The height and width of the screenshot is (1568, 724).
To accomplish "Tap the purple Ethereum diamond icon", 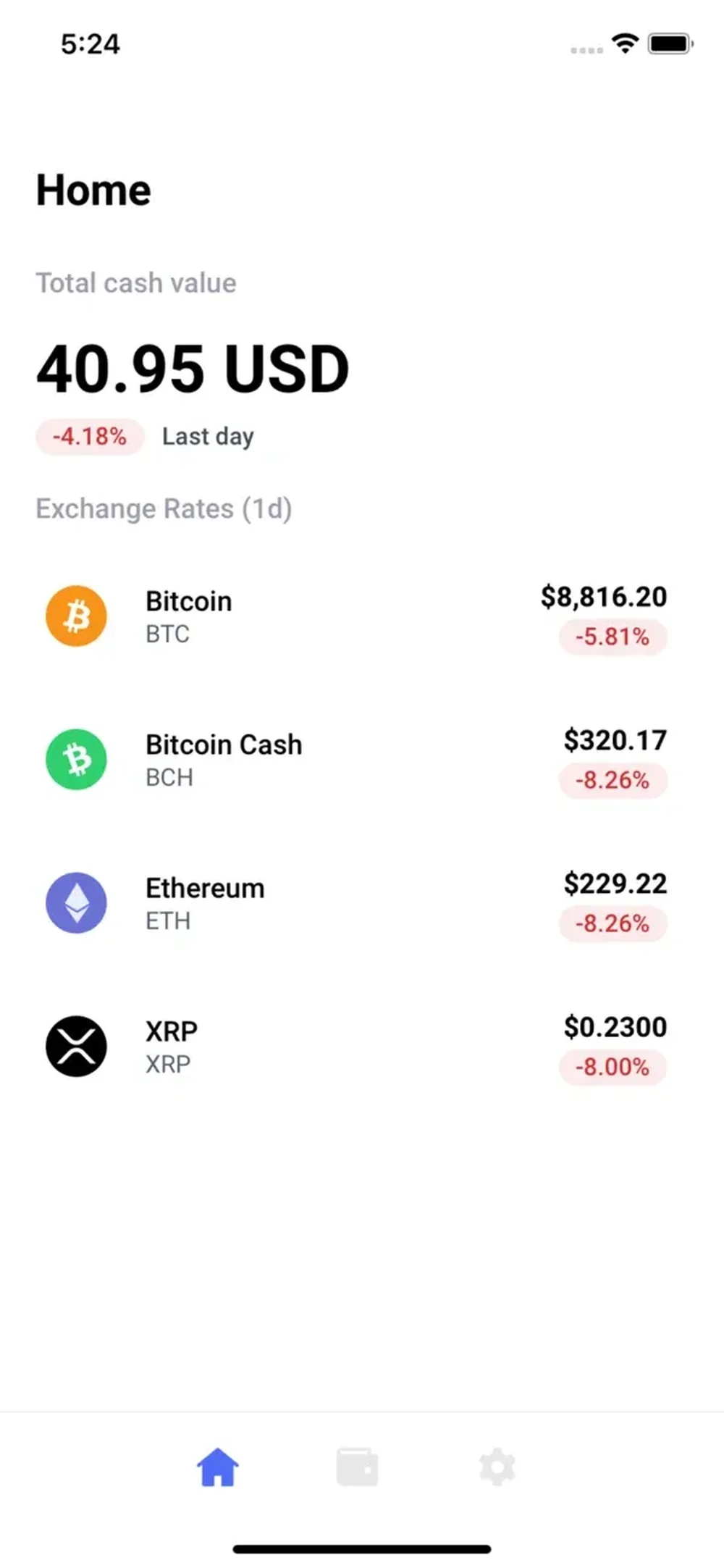I will coord(76,902).
